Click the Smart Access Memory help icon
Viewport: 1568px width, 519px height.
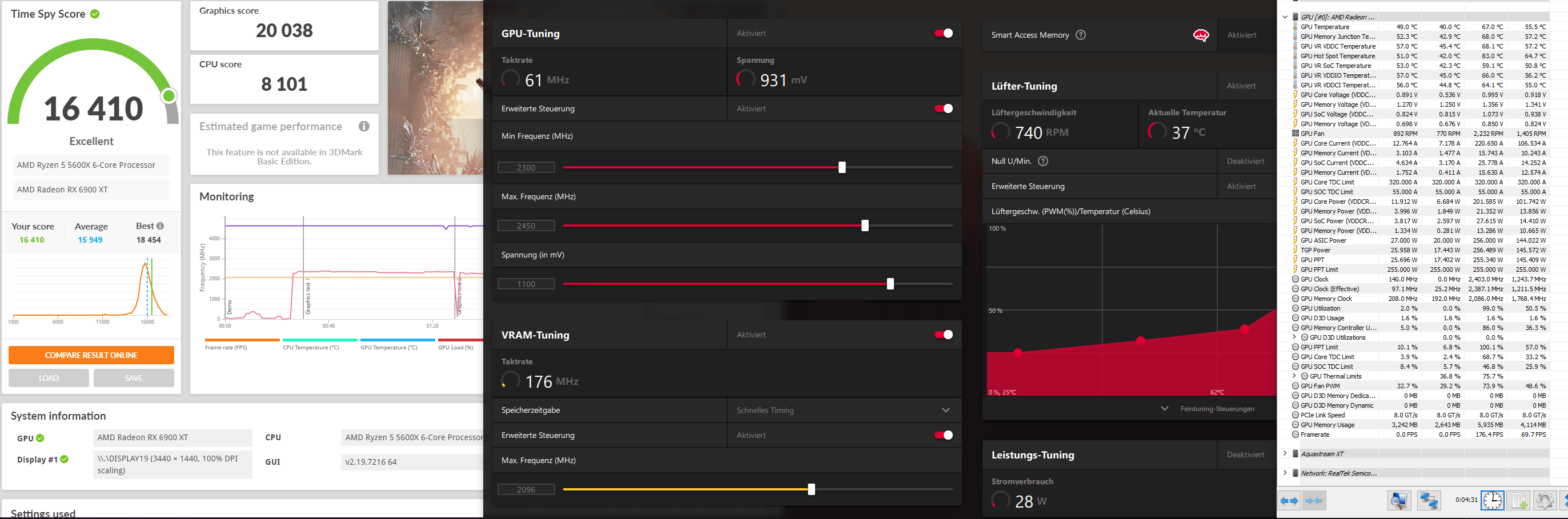pos(1080,35)
